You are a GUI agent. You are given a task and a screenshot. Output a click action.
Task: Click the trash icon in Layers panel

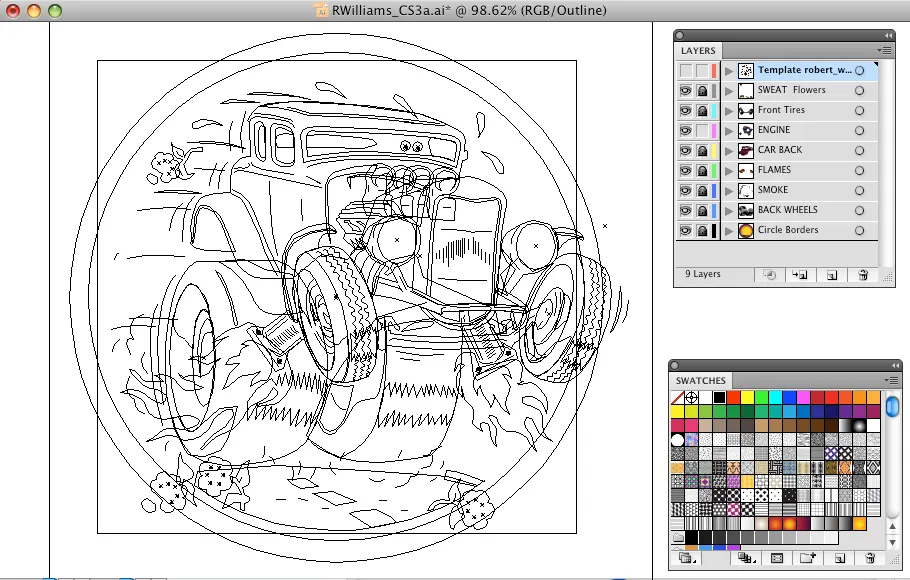click(x=863, y=275)
